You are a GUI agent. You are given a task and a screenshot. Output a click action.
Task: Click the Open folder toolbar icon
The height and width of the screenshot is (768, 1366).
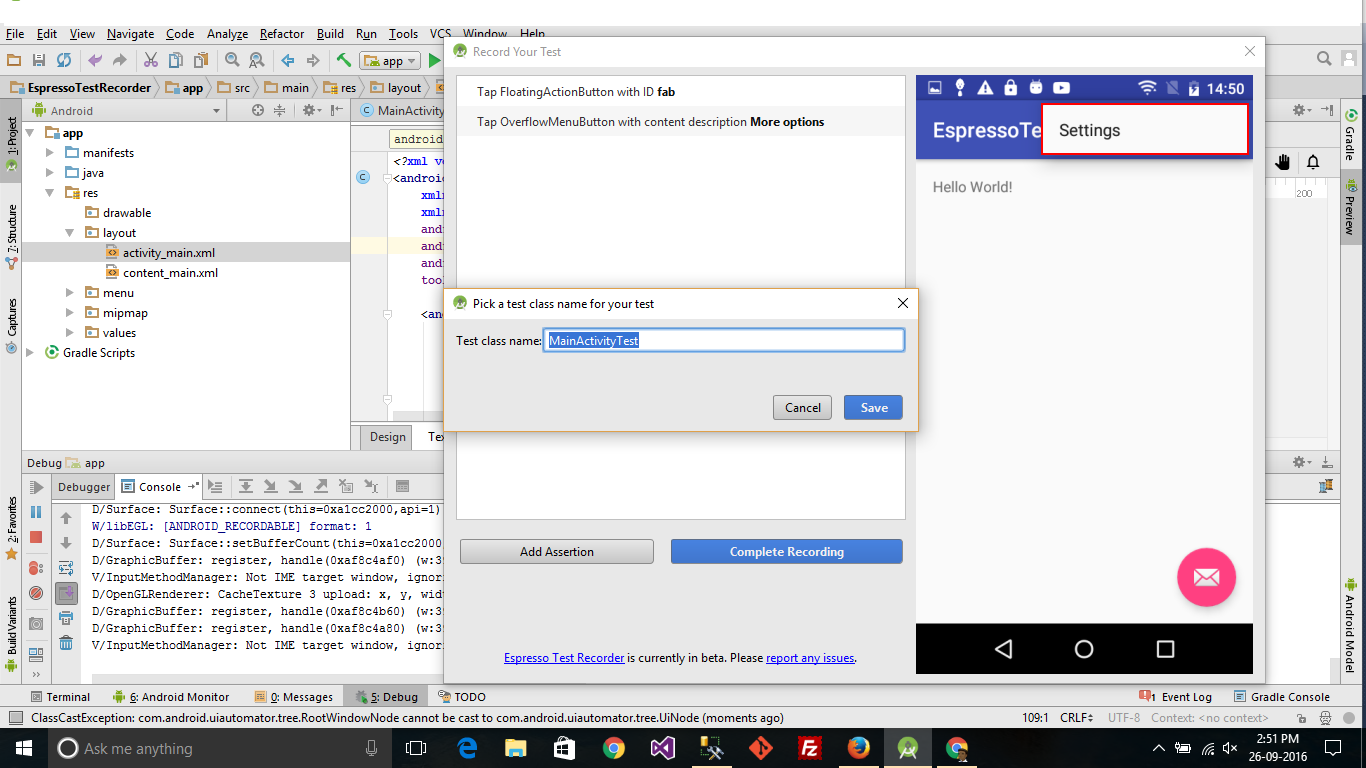click(14, 61)
